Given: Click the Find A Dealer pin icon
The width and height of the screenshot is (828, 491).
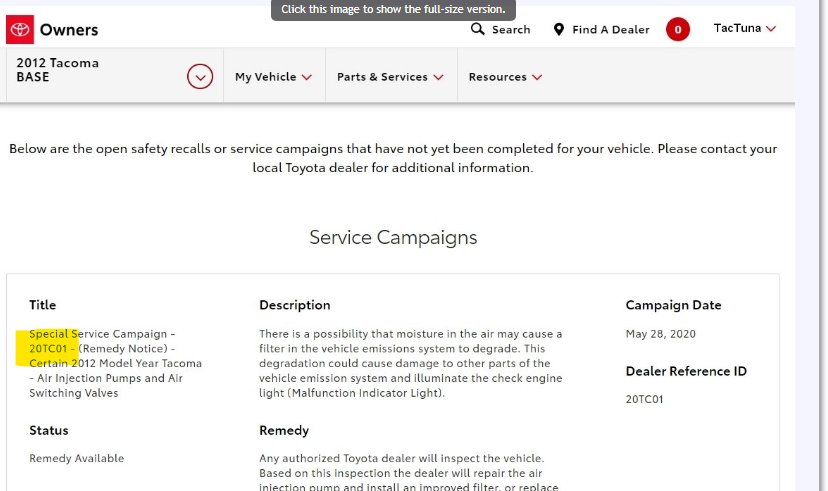Looking at the screenshot, I should pyautogui.click(x=559, y=30).
